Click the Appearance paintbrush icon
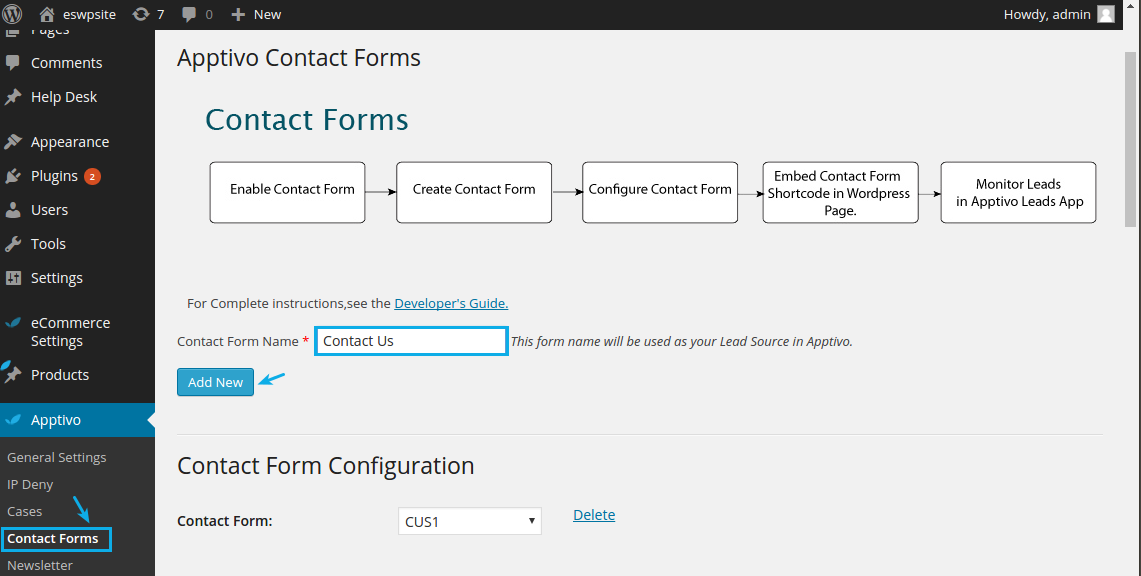This screenshot has width=1141, height=576. tap(13, 142)
